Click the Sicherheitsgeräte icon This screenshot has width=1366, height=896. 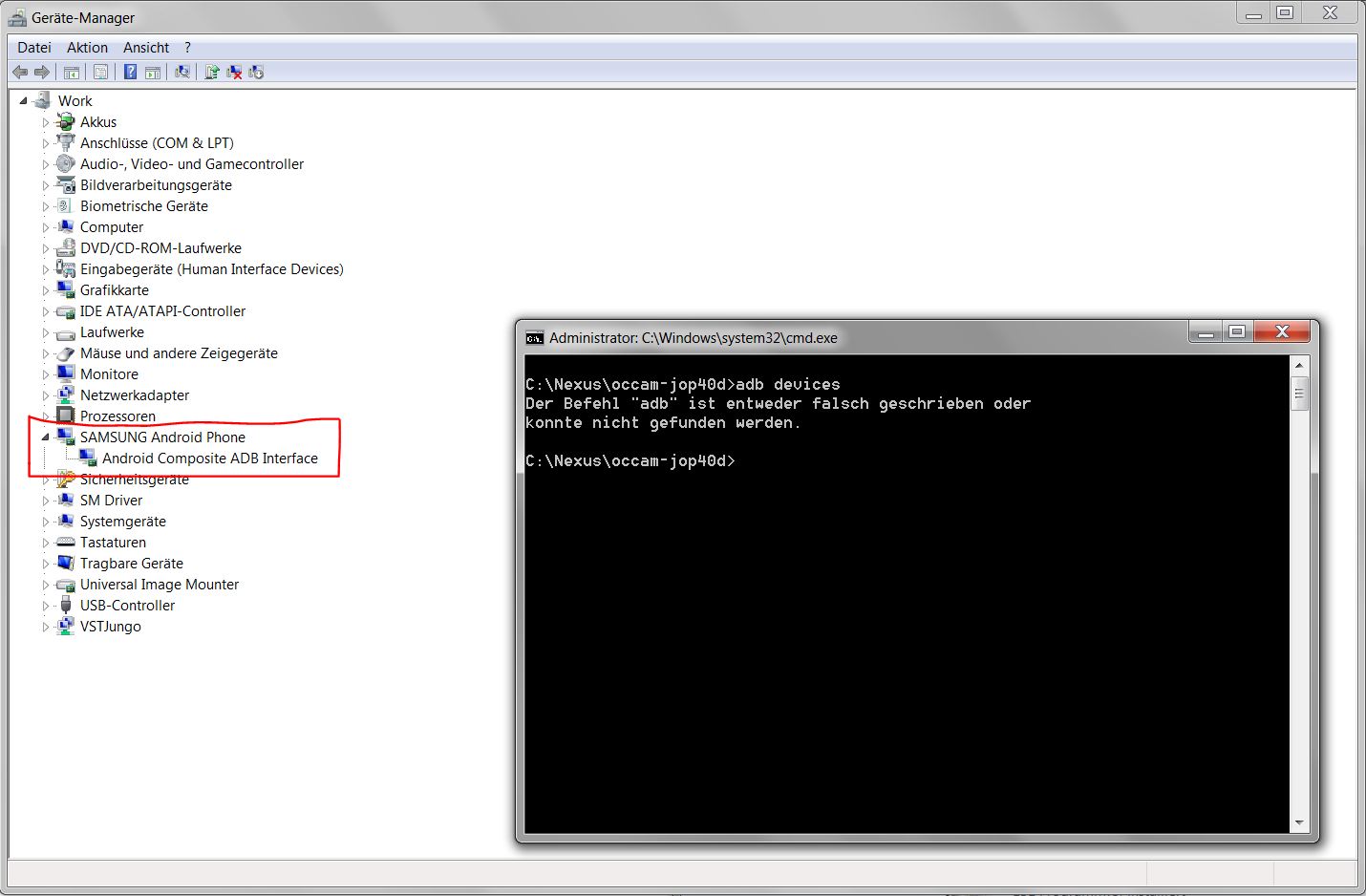pos(65,479)
